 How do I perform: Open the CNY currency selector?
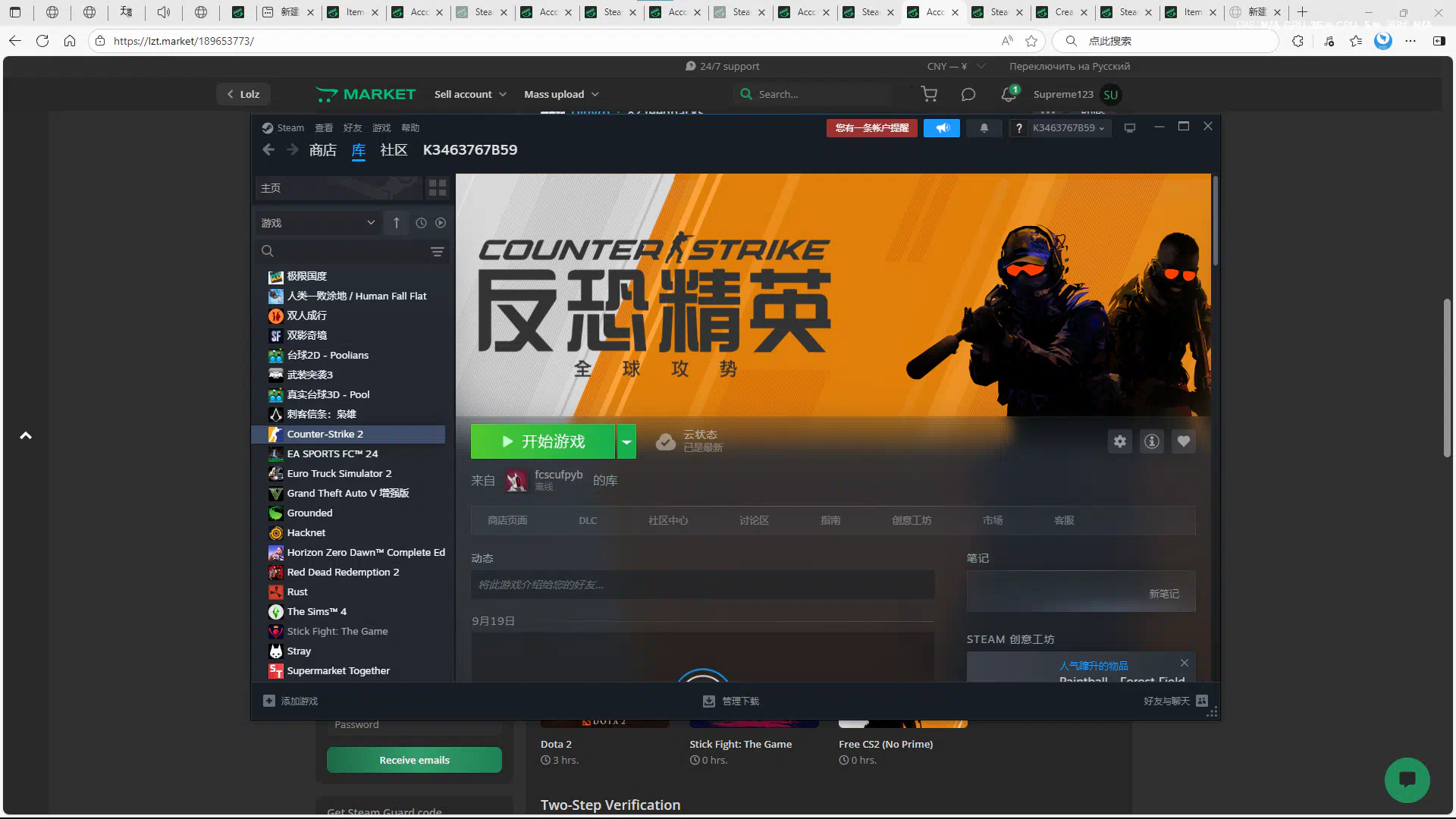click(955, 67)
